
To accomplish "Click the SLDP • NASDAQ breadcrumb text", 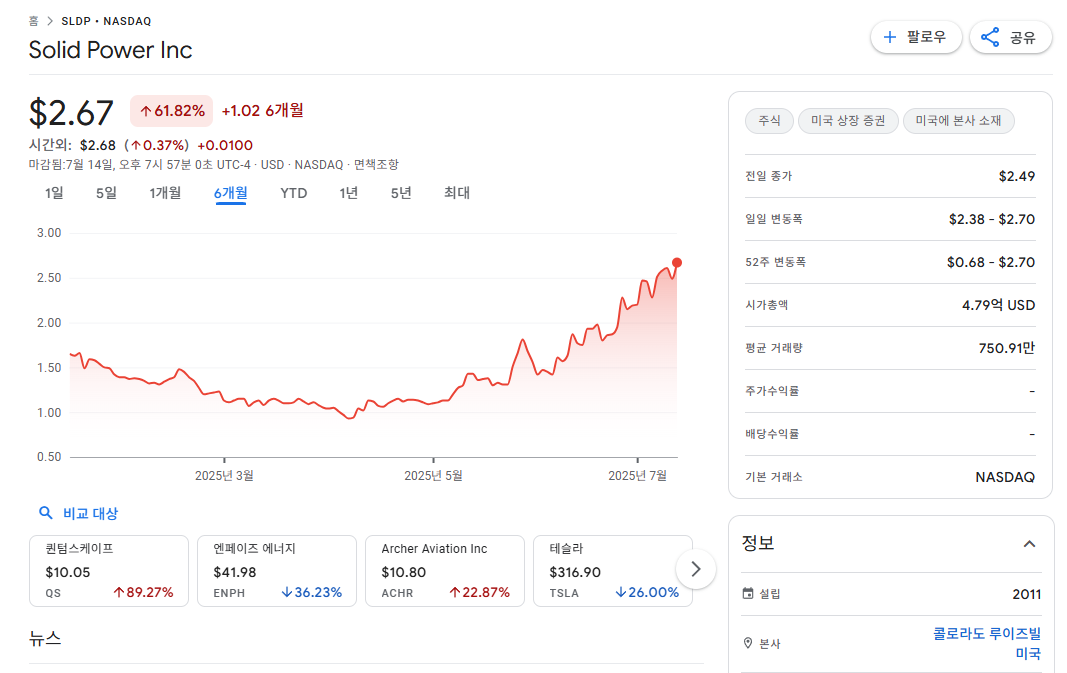I will point(106,21).
